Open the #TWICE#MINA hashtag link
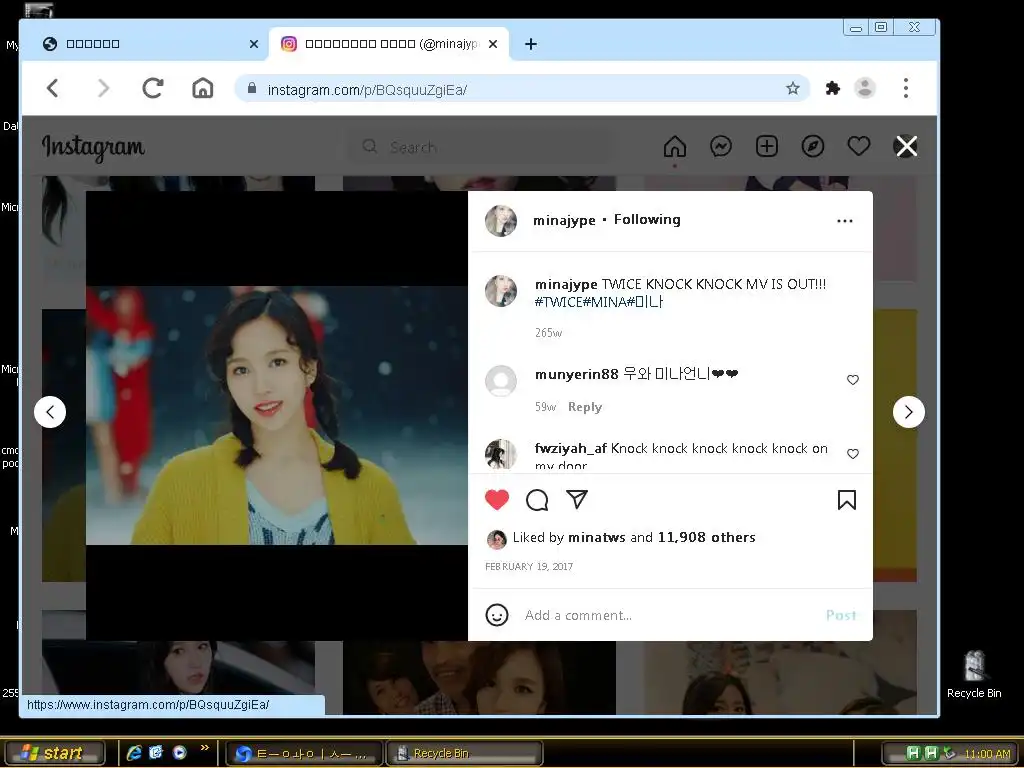Screen dimensions: 1024x768 [598, 302]
